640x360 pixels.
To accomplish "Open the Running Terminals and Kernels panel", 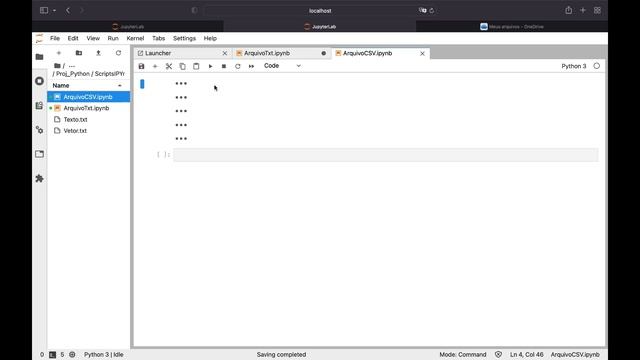I will click(x=40, y=81).
